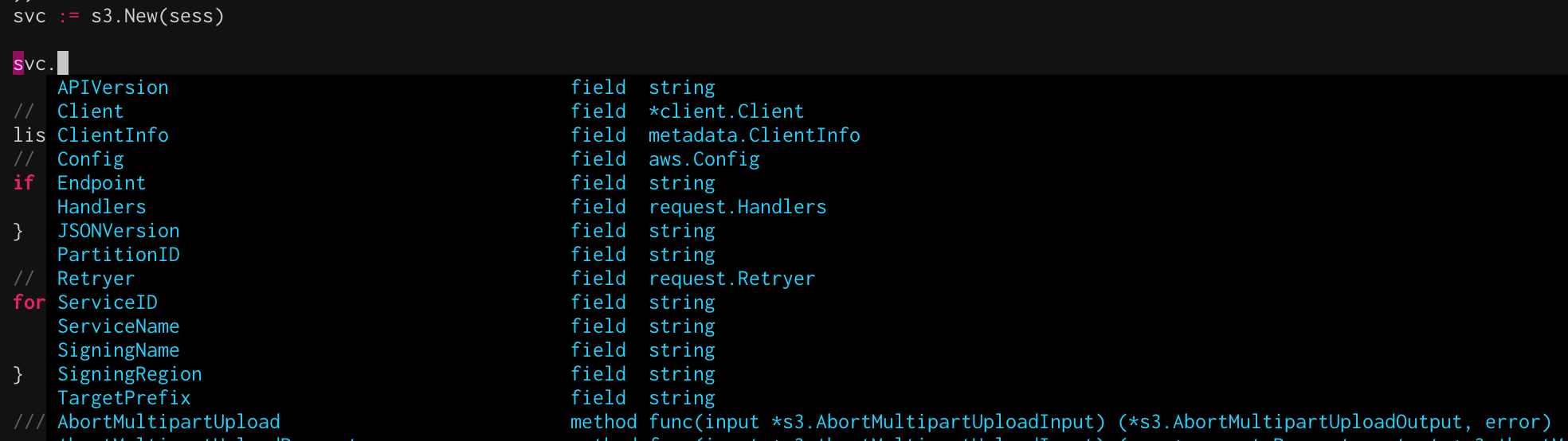Pick ClientInfo from the autocomplete list

[113, 135]
